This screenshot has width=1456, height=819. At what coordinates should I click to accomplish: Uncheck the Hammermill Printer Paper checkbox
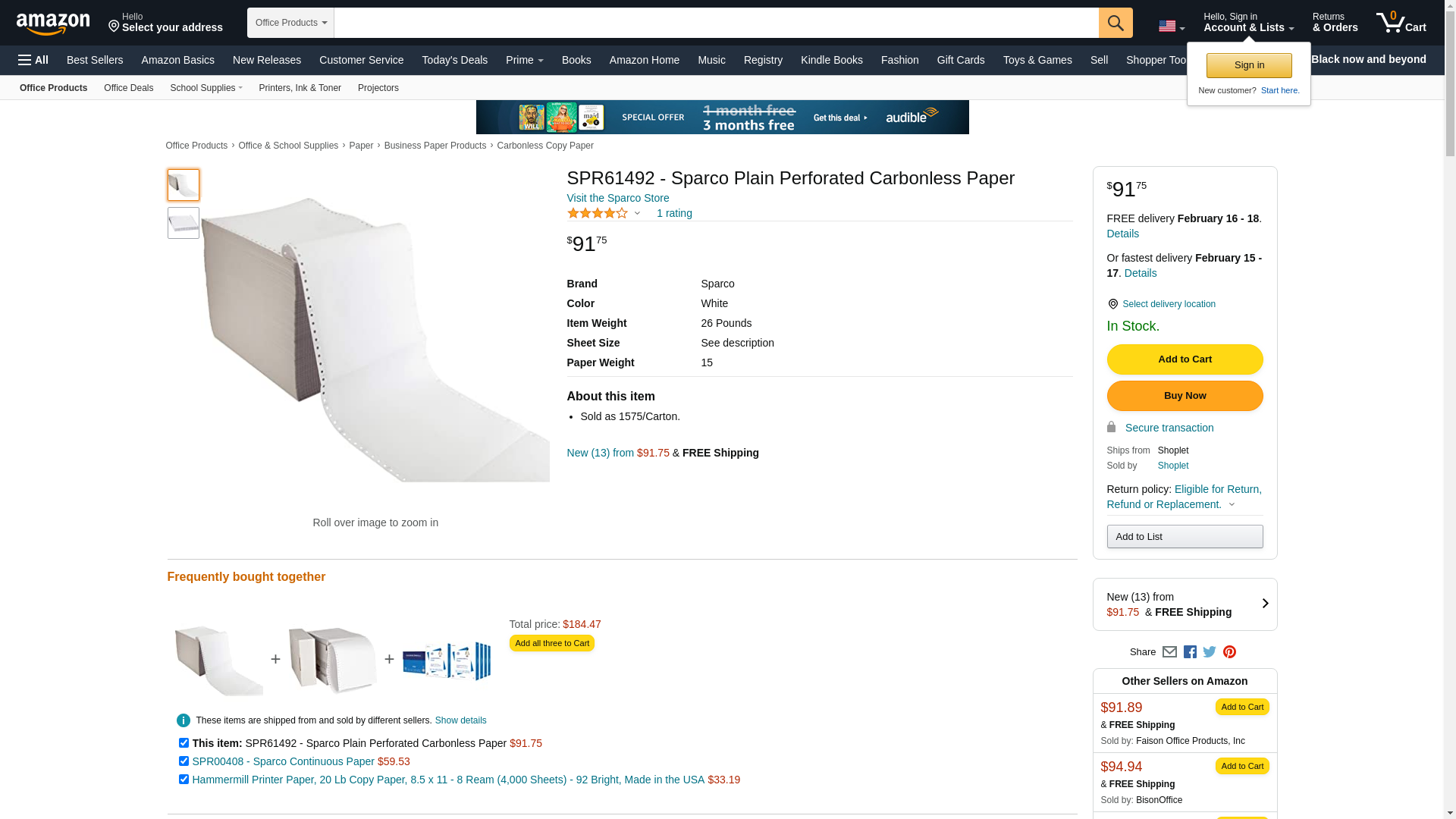click(184, 780)
